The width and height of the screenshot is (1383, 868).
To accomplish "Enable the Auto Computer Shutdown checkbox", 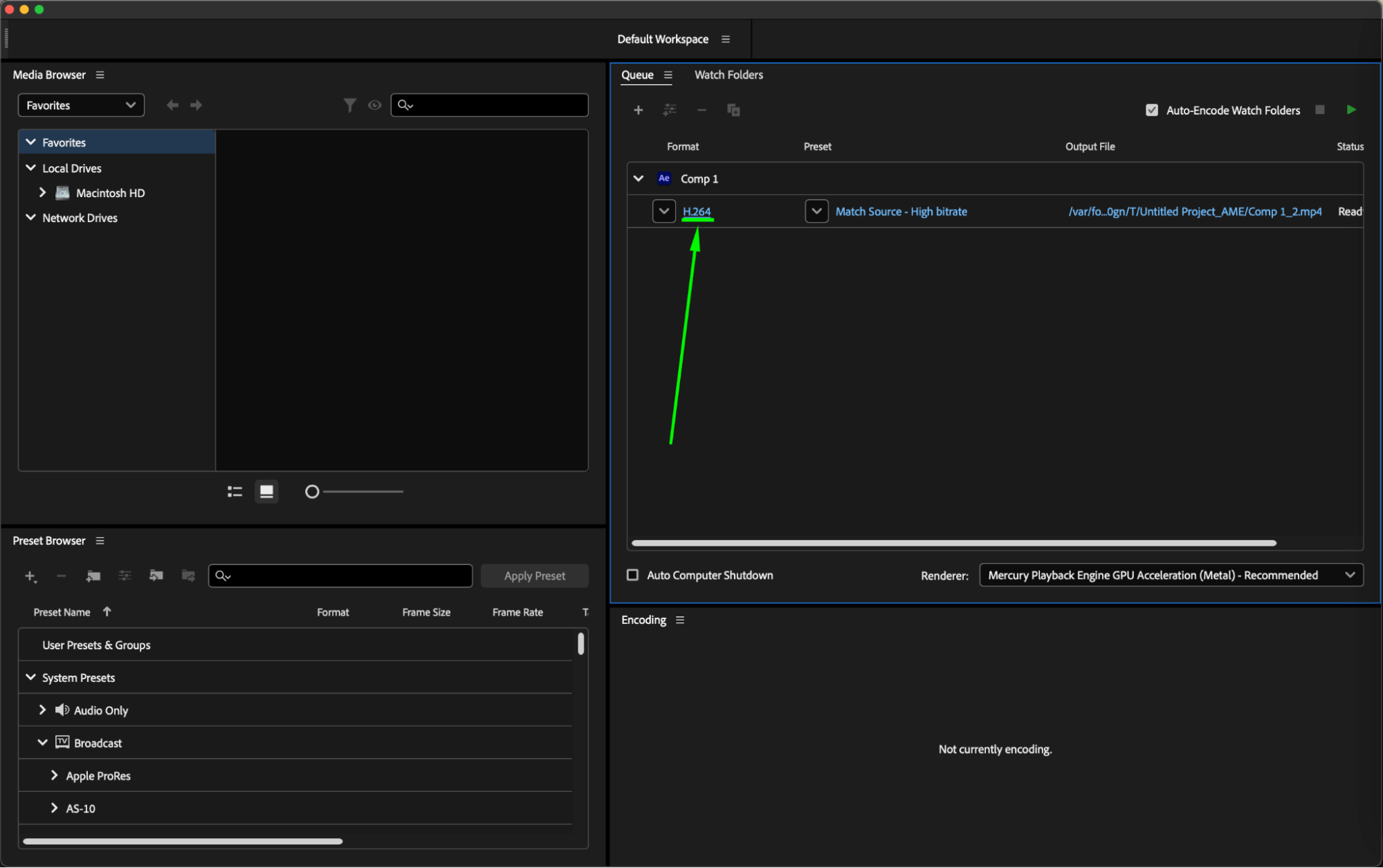I will [632, 575].
